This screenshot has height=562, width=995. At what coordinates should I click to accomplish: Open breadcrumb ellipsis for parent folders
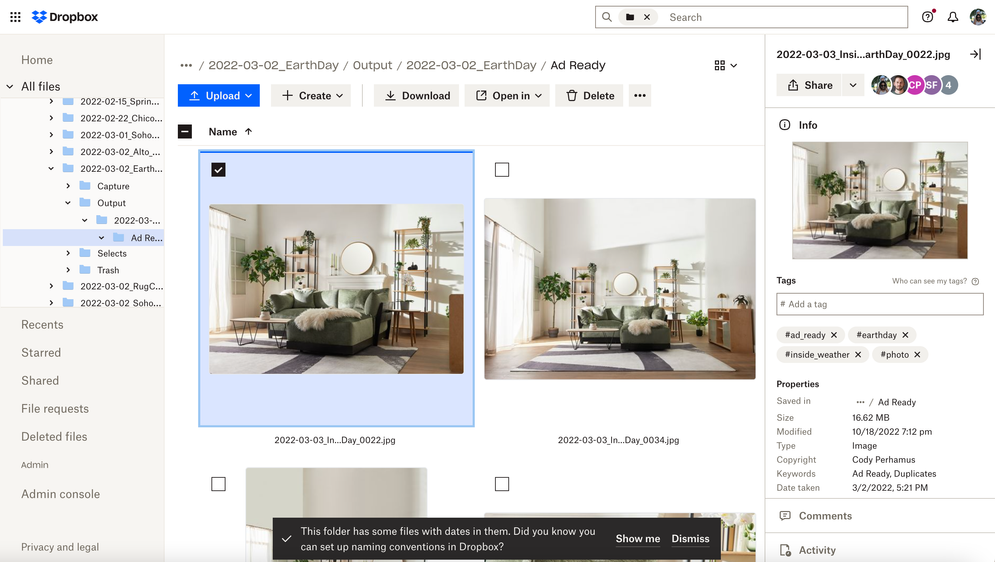coord(186,65)
